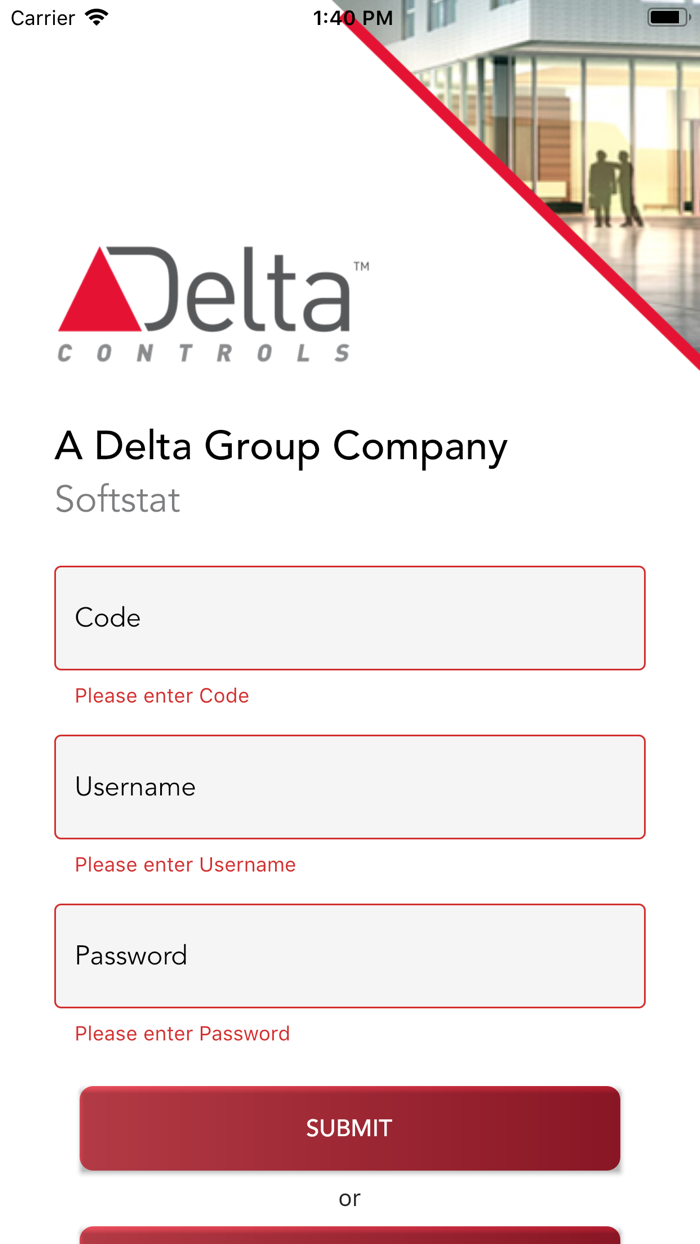This screenshot has width=700, height=1244.
Task: Focus the Password input field
Action: 350,956
